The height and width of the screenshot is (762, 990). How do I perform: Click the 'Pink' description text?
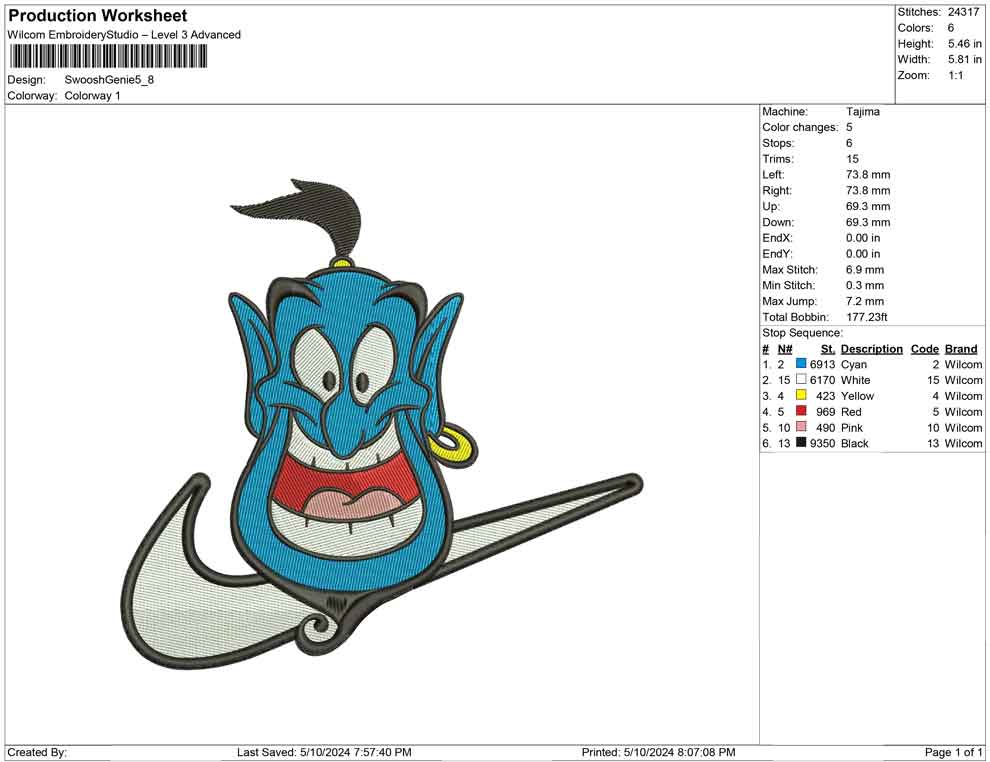(852, 427)
